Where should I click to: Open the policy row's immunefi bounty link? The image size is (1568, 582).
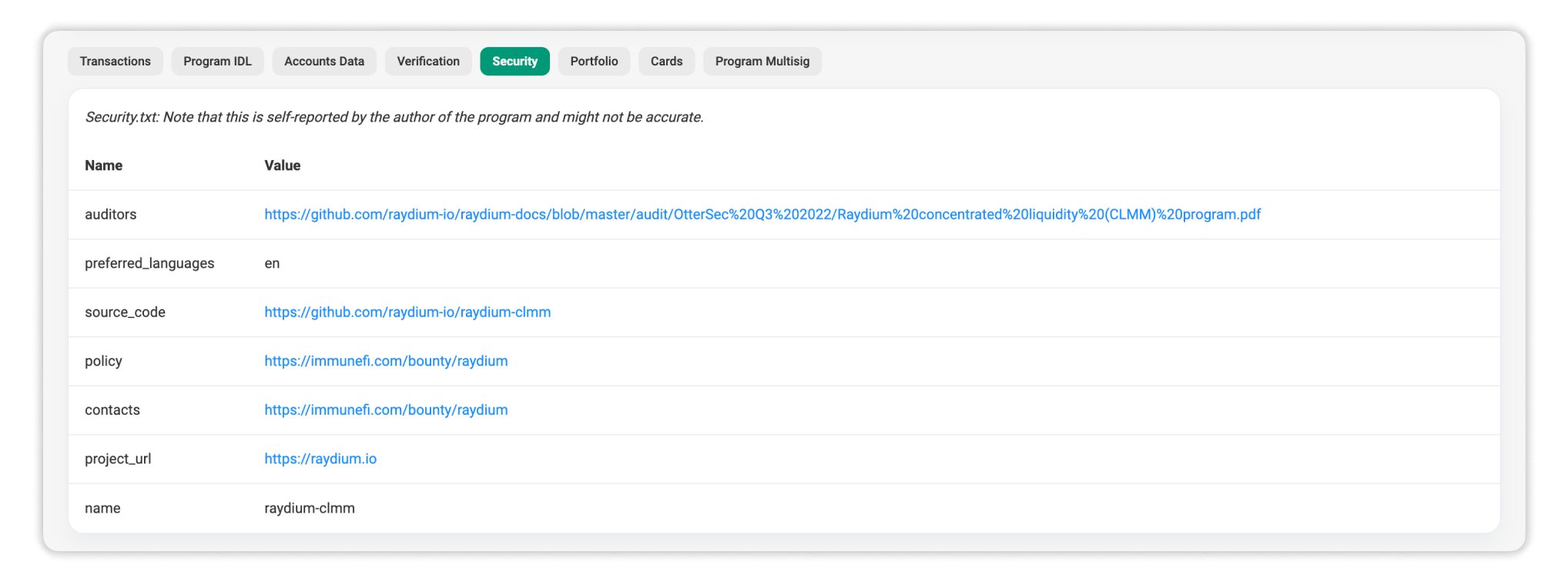click(386, 361)
